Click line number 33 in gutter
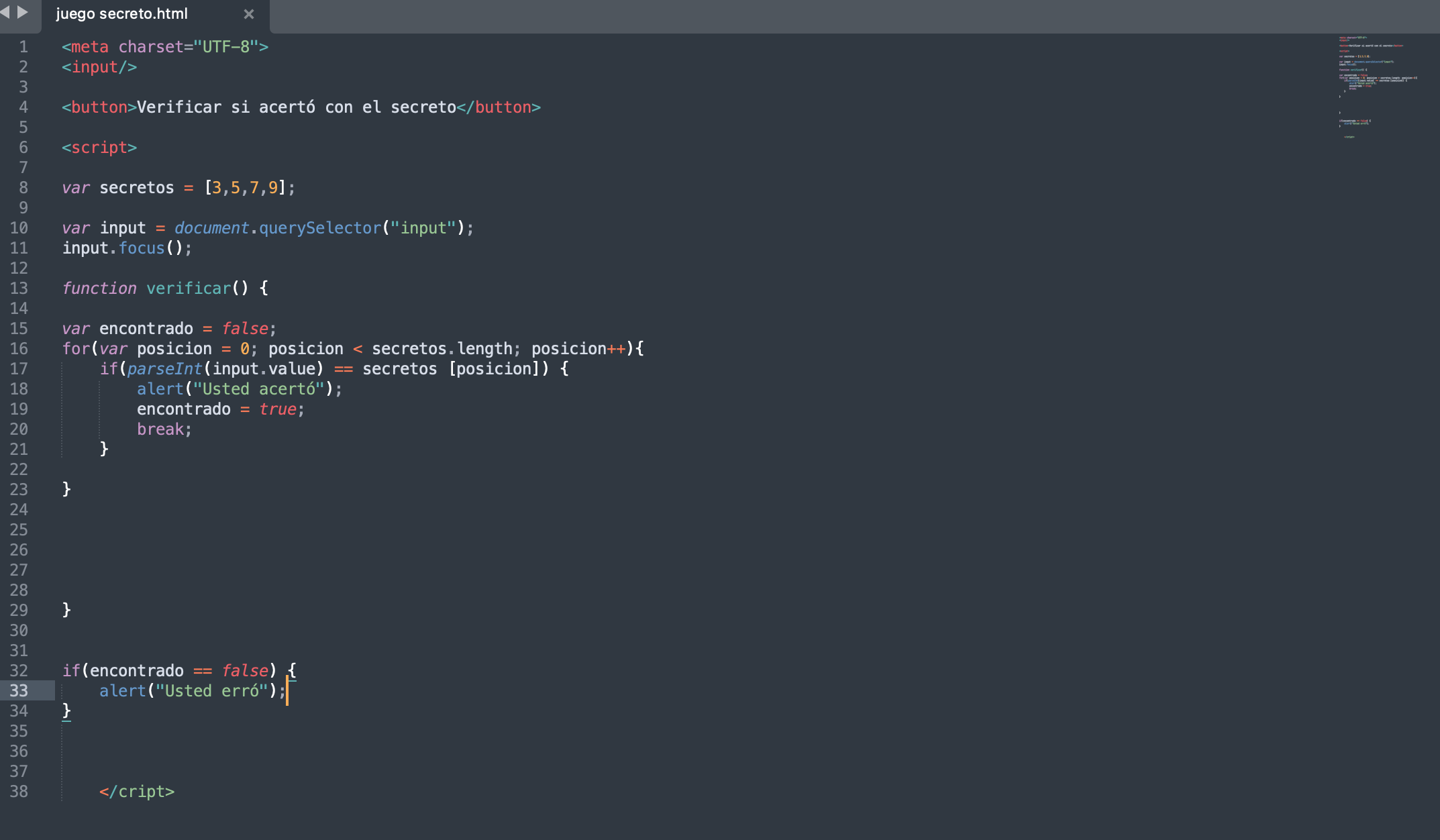Image resolution: width=1440 pixels, height=840 pixels. point(19,691)
